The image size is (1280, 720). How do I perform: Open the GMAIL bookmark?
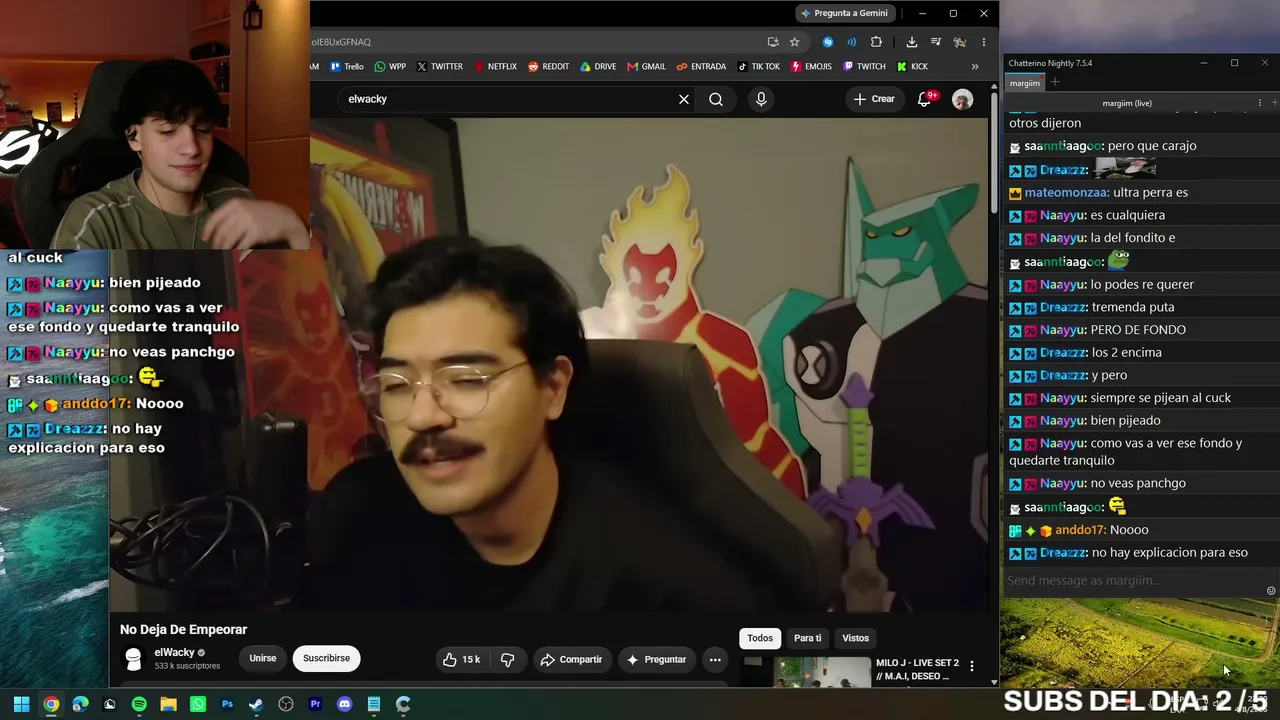pos(646,66)
